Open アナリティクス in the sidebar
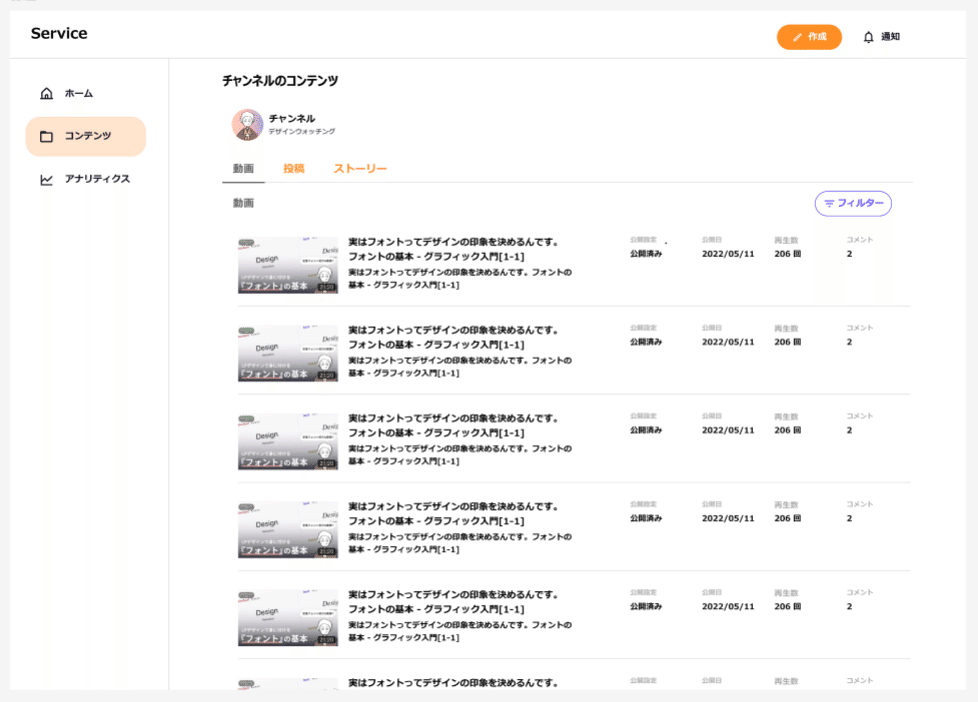 [85, 179]
